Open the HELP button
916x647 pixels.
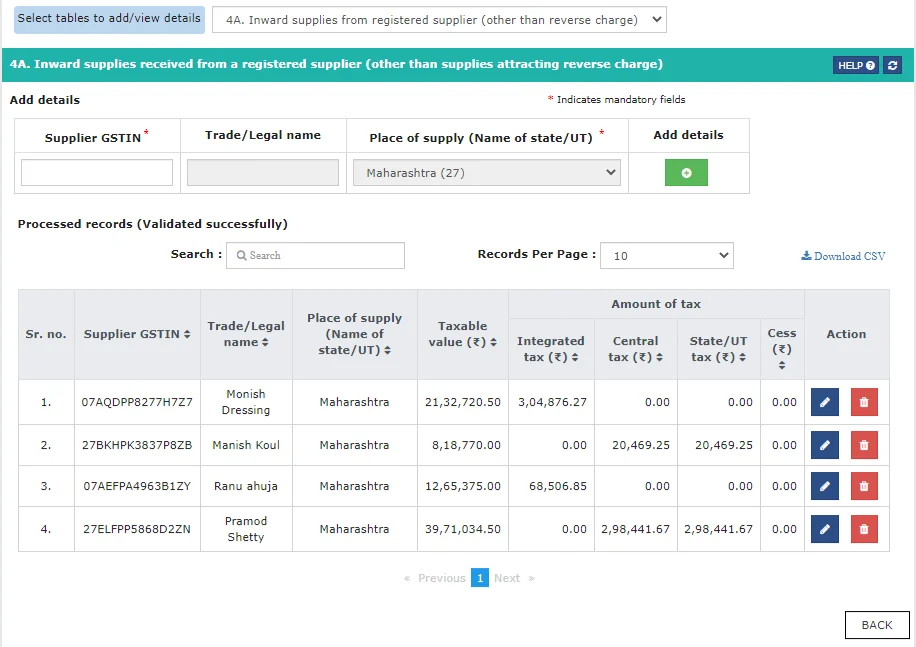click(856, 65)
